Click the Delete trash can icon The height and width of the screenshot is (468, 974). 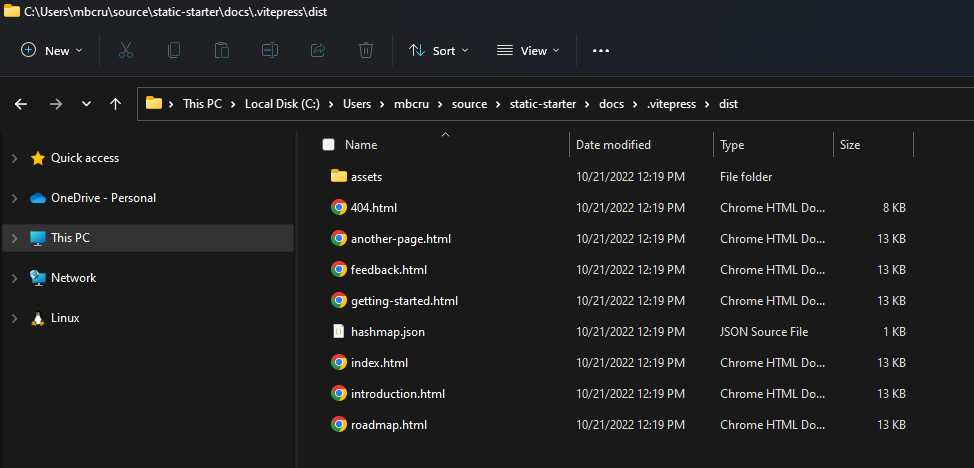coord(366,50)
